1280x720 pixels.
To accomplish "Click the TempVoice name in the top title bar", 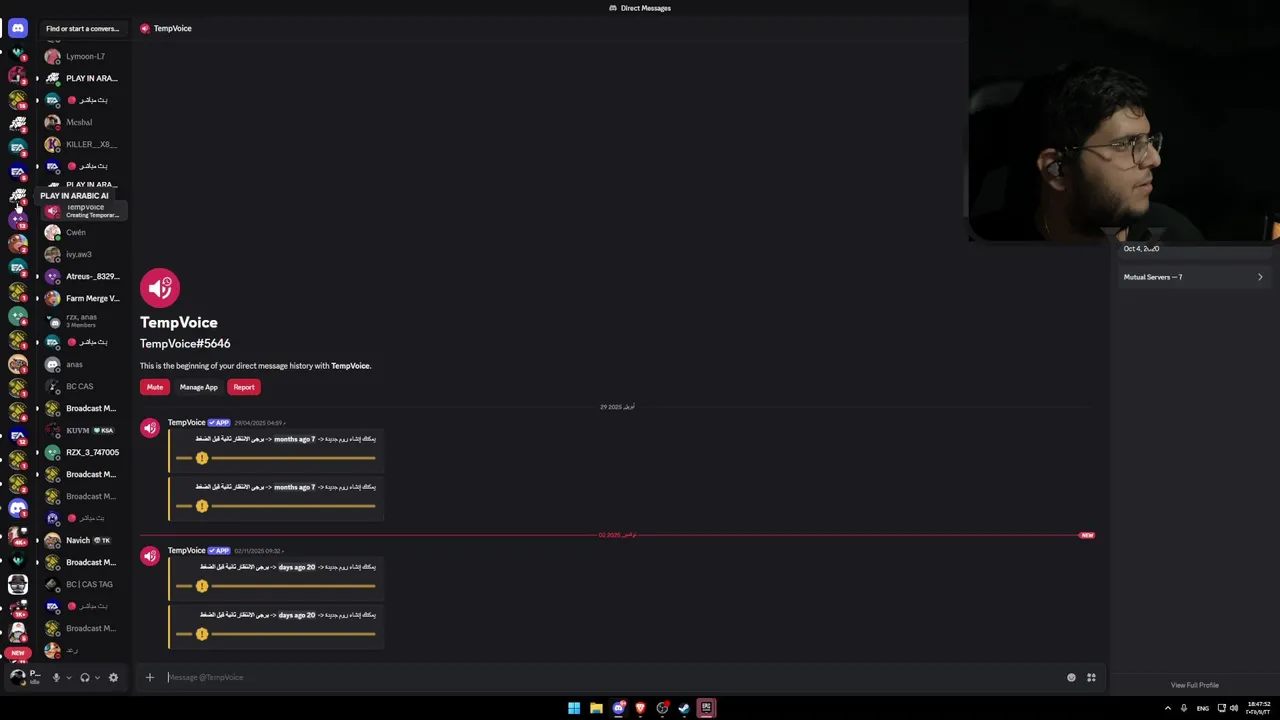I will [x=172, y=28].
